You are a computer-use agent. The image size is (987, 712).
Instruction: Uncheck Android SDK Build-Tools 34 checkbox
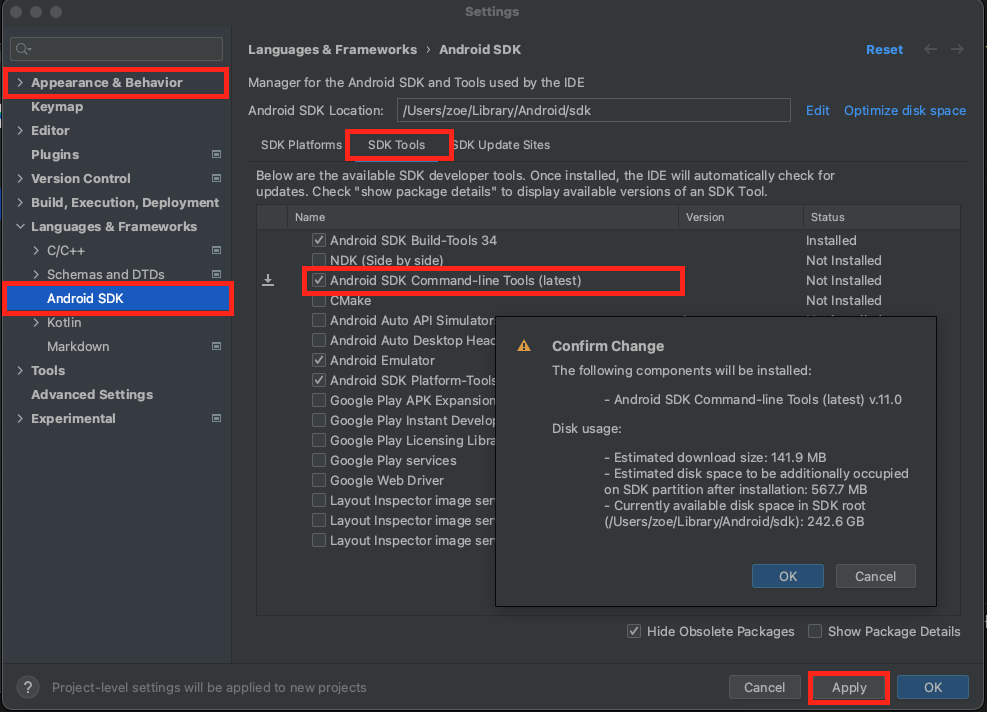pyautogui.click(x=319, y=240)
